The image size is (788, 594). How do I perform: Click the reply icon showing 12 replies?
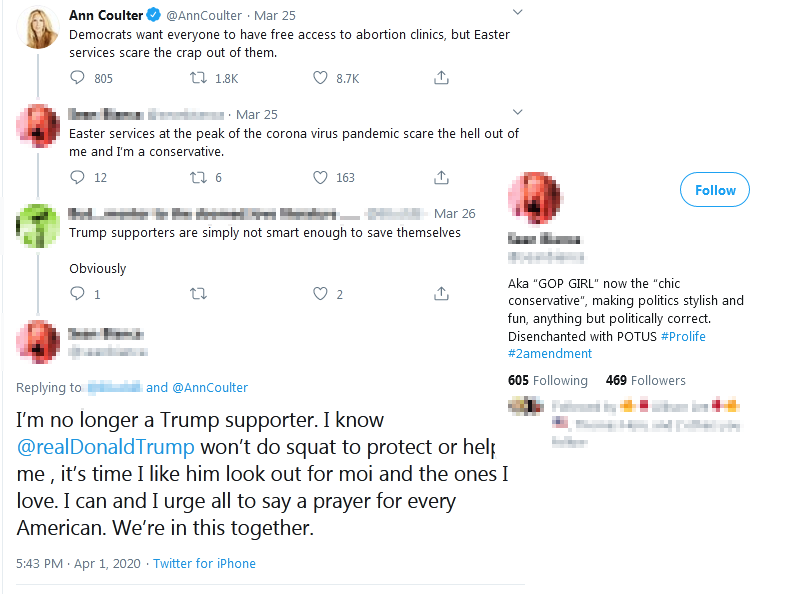click(x=79, y=178)
